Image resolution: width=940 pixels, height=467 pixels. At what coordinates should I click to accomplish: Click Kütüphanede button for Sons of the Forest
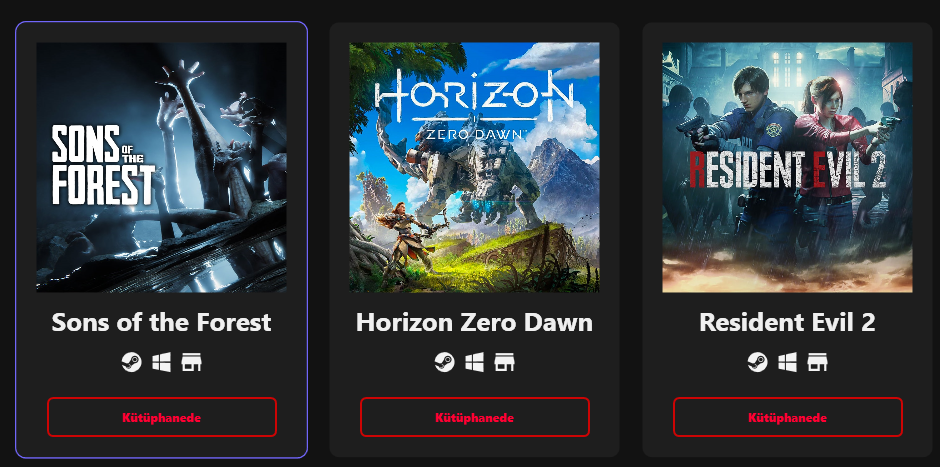[162, 417]
